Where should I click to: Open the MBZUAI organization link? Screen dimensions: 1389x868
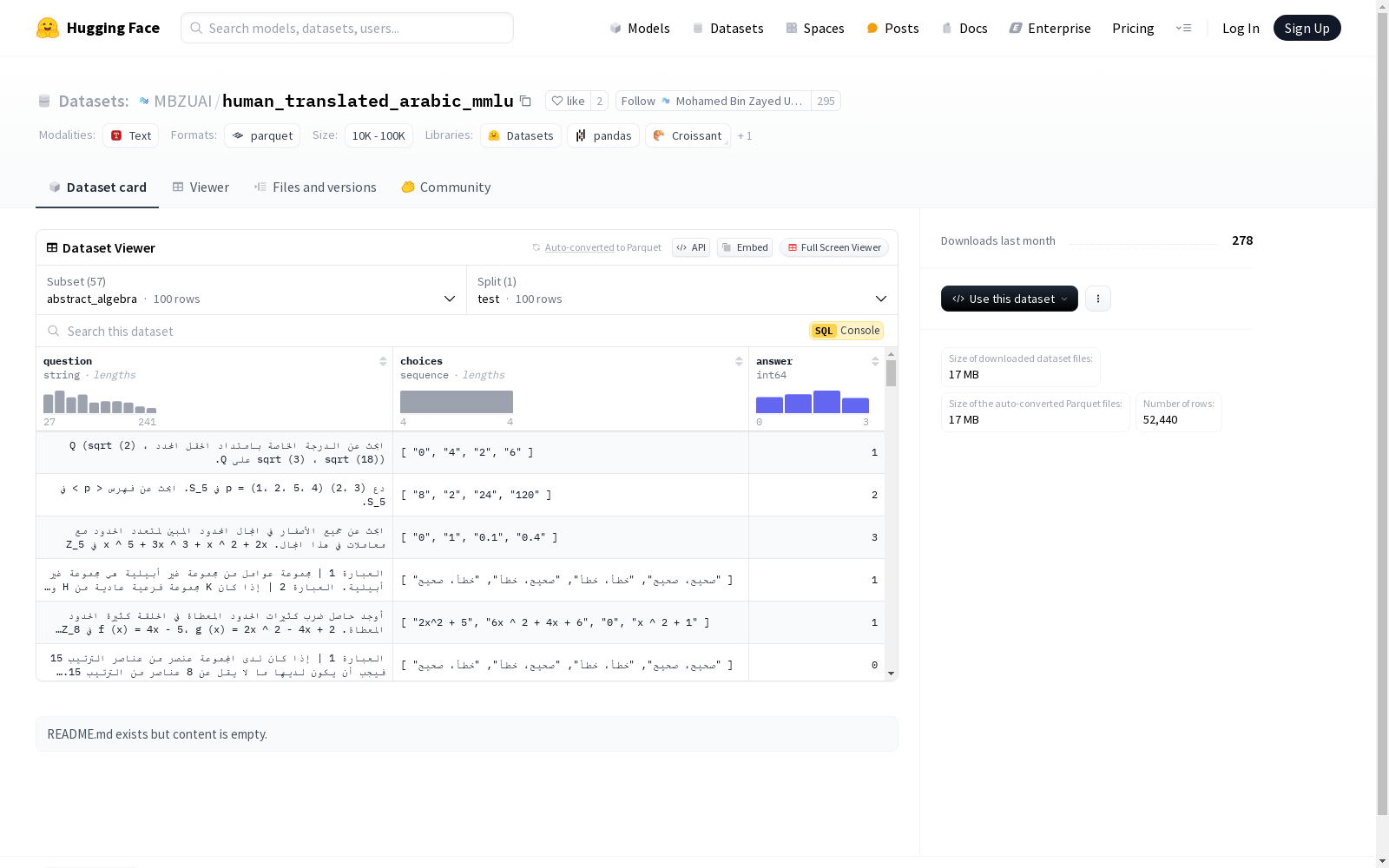point(182,101)
